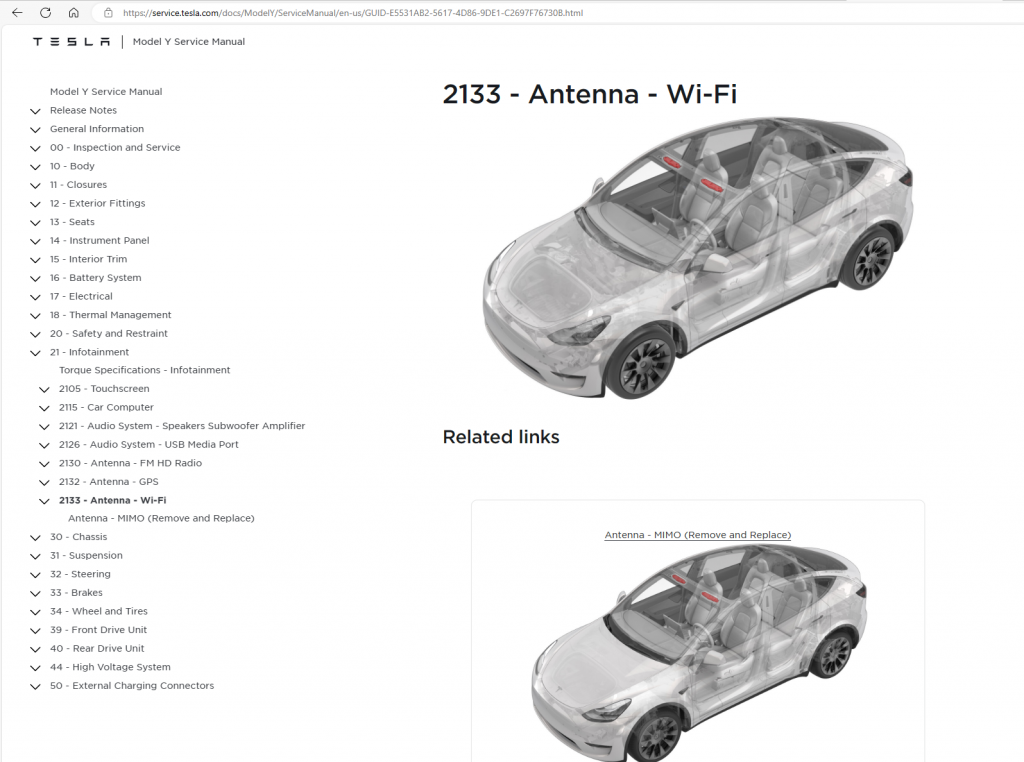Screen dimensions: 1024x762
Task: Click the Related links heading
Action: point(501,437)
